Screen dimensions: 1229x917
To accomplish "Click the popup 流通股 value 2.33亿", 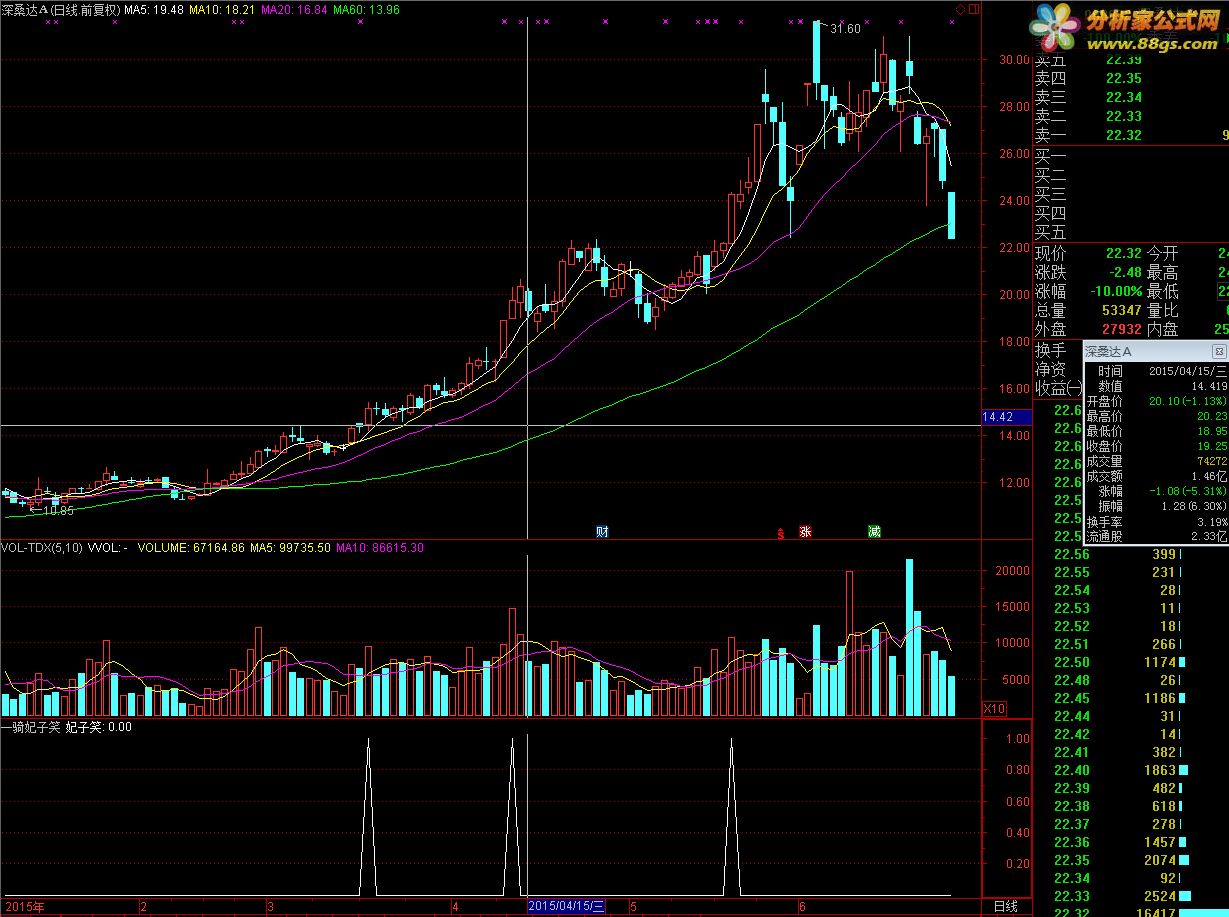I will click(1208, 536).
